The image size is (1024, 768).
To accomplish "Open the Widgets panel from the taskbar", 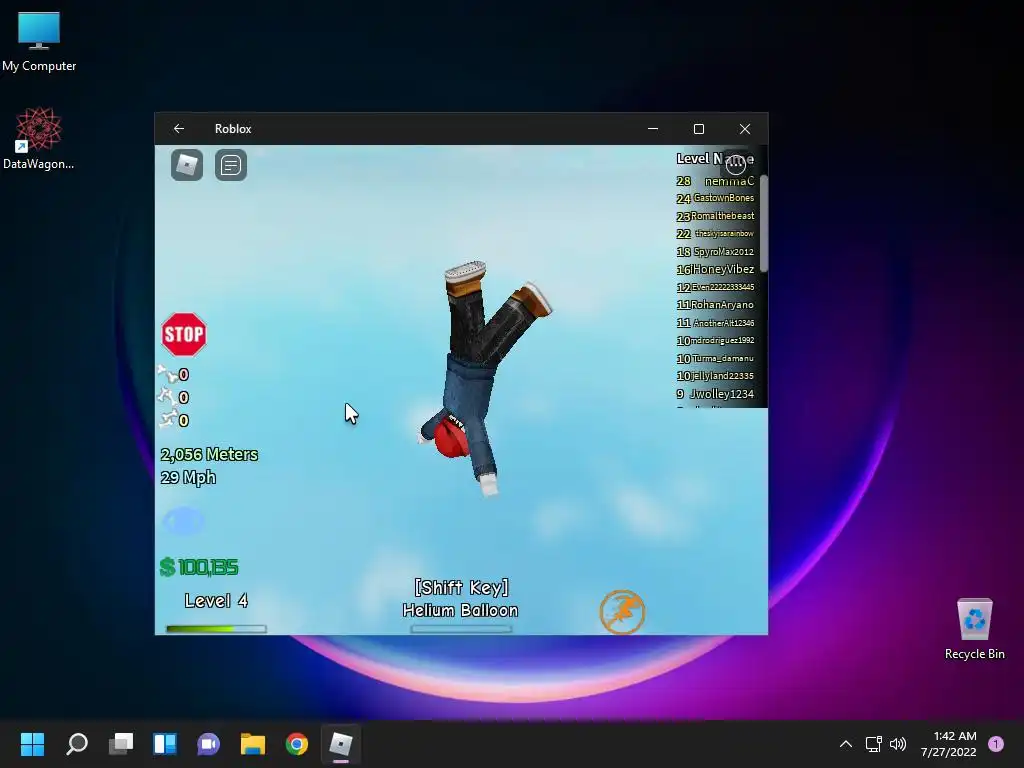I will coord(165,744).
